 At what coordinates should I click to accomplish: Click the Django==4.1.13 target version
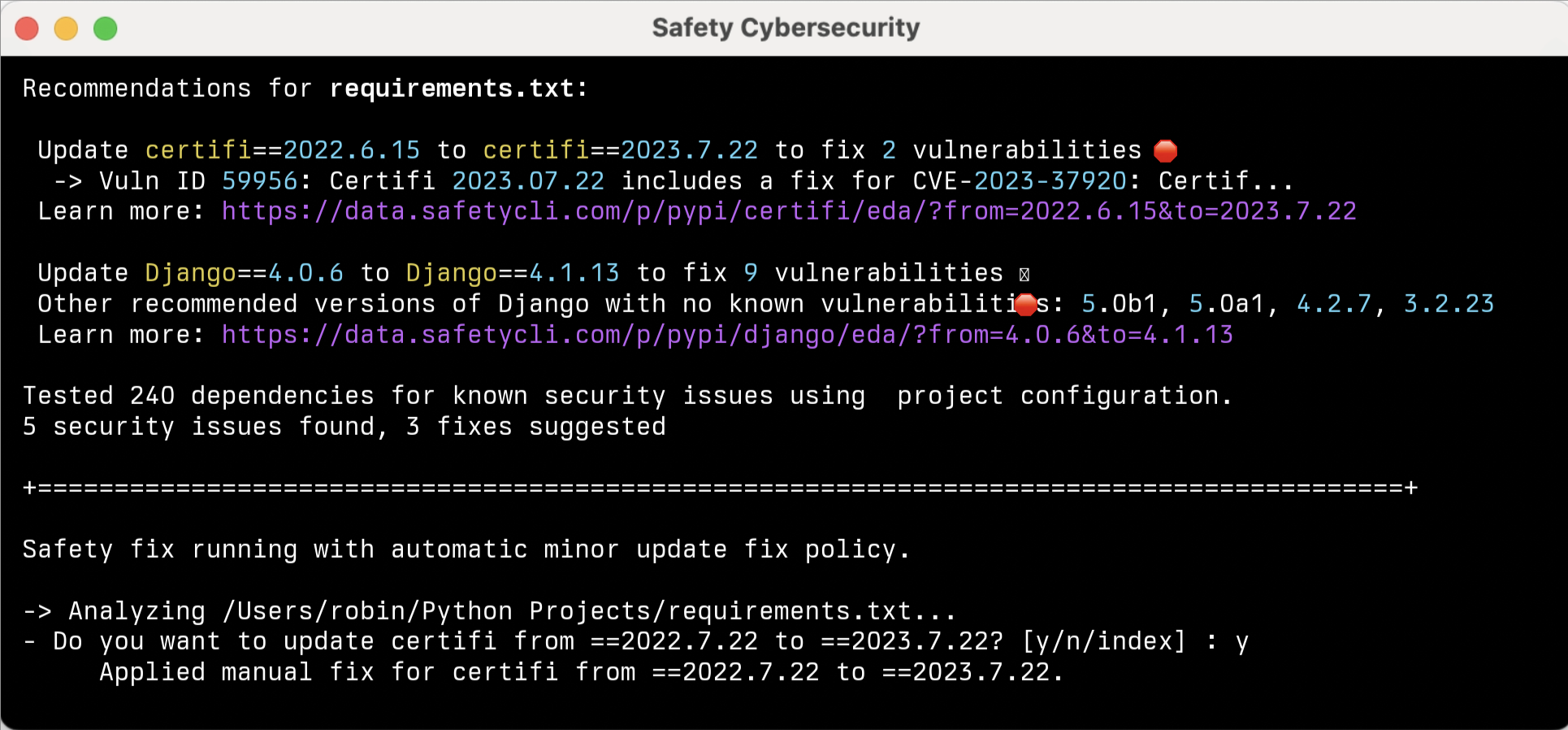(512, 273)
